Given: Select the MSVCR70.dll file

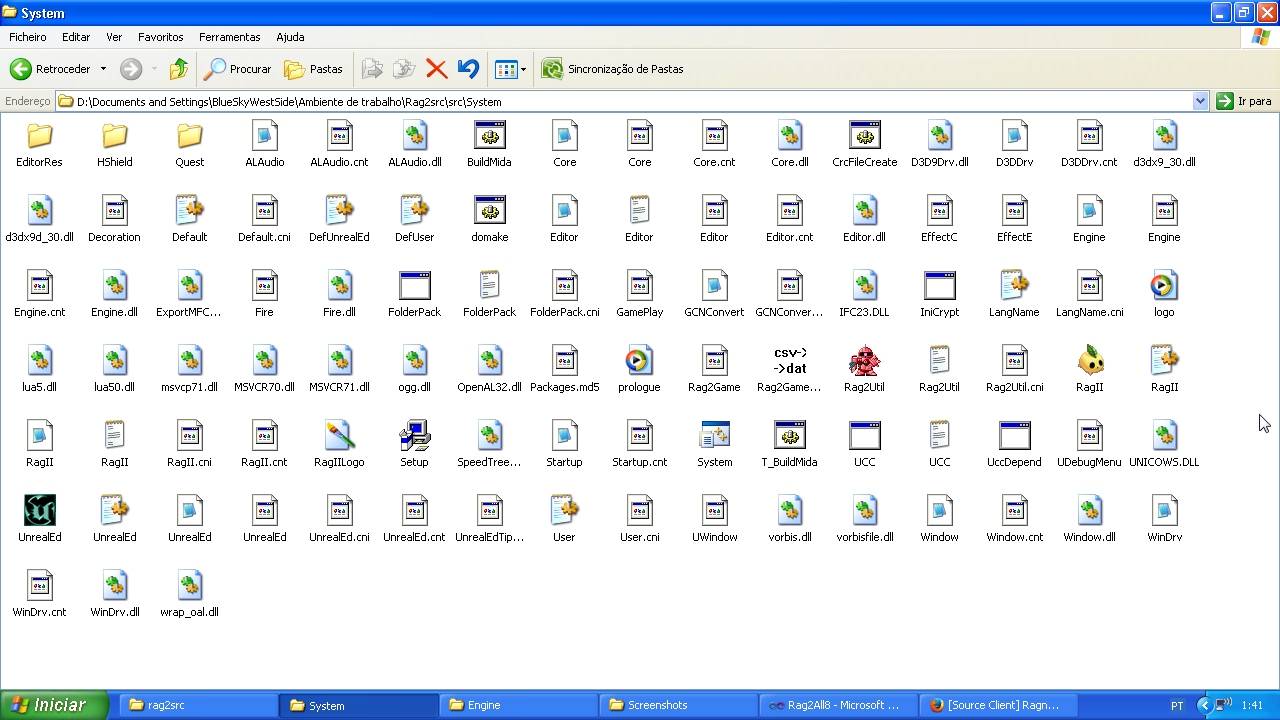Looking at the screenshot, I should pyautogui.click(x=264, y=369).
